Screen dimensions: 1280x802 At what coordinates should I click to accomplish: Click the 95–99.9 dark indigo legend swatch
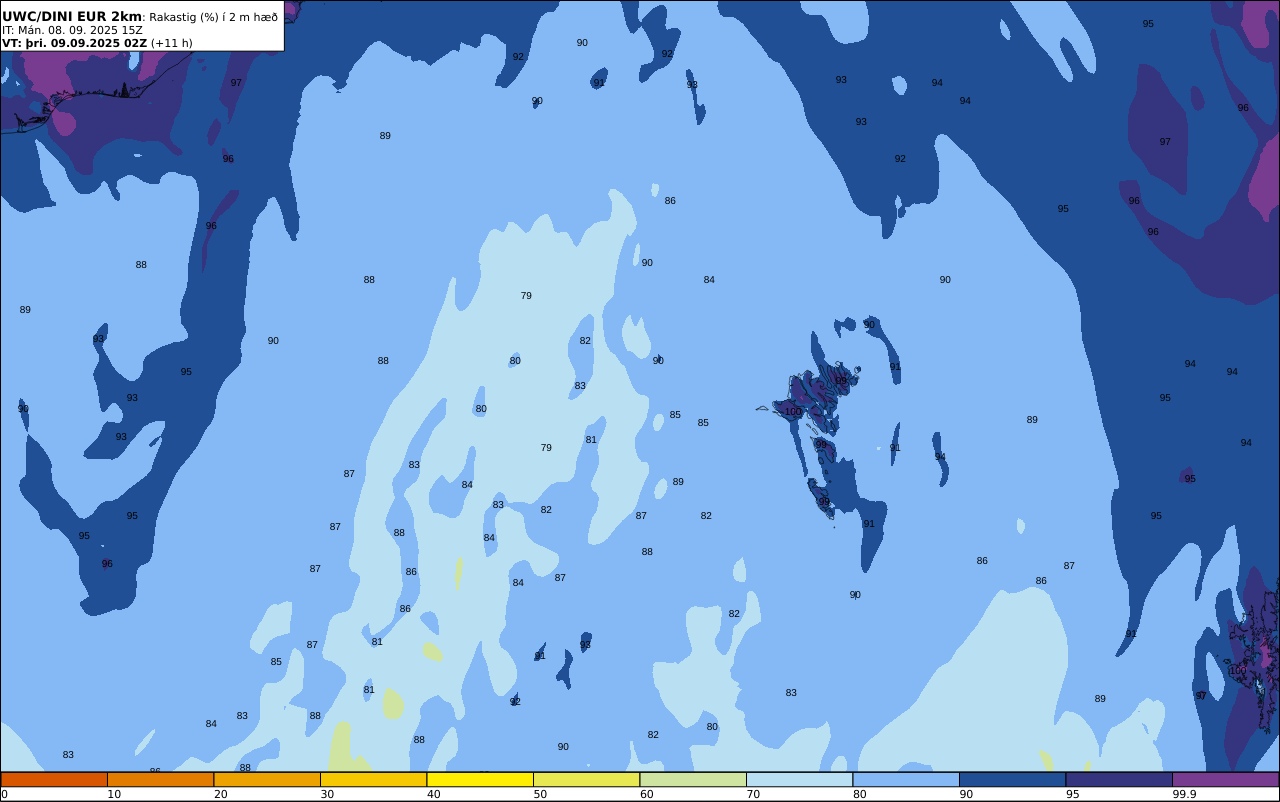pos(1119,779)
